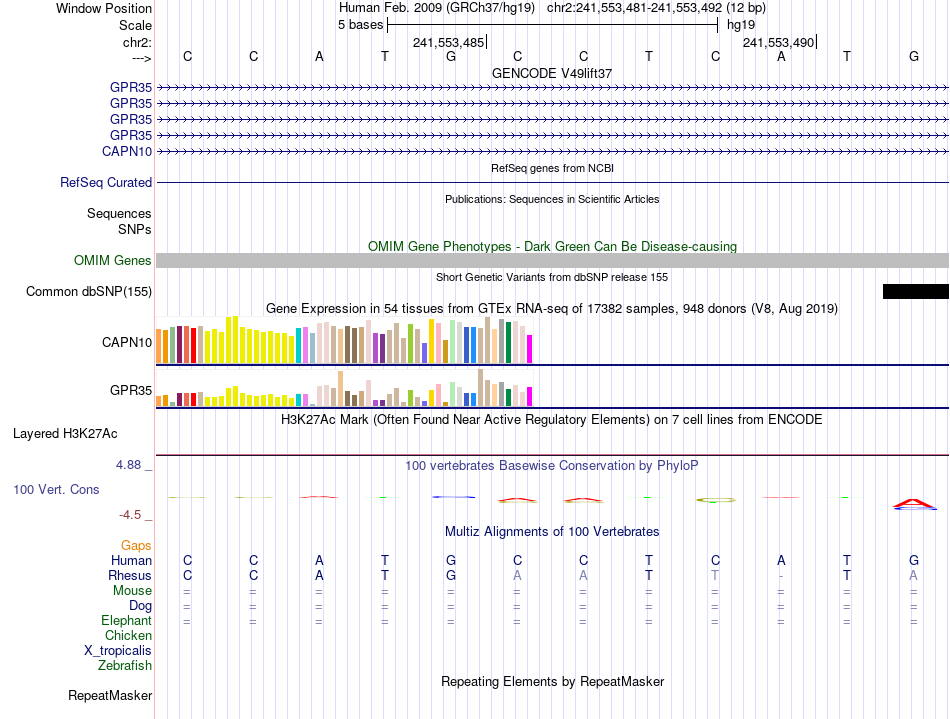The height and width of the screenshot is (719, 950).
Task: Click the orange Gaps label
Action: [x=136, y=546]
